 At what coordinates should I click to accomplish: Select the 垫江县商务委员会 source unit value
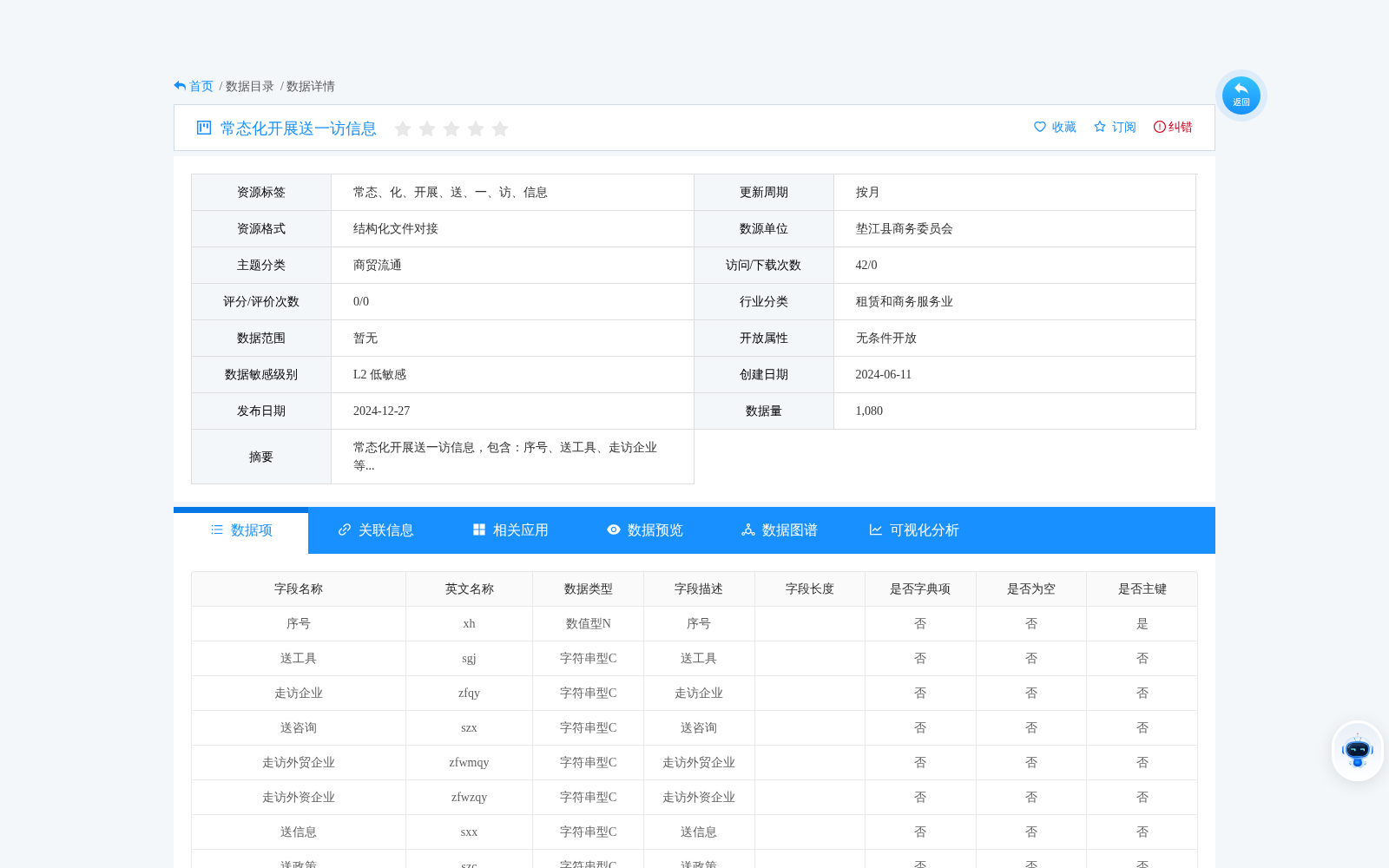pos(904,229)
